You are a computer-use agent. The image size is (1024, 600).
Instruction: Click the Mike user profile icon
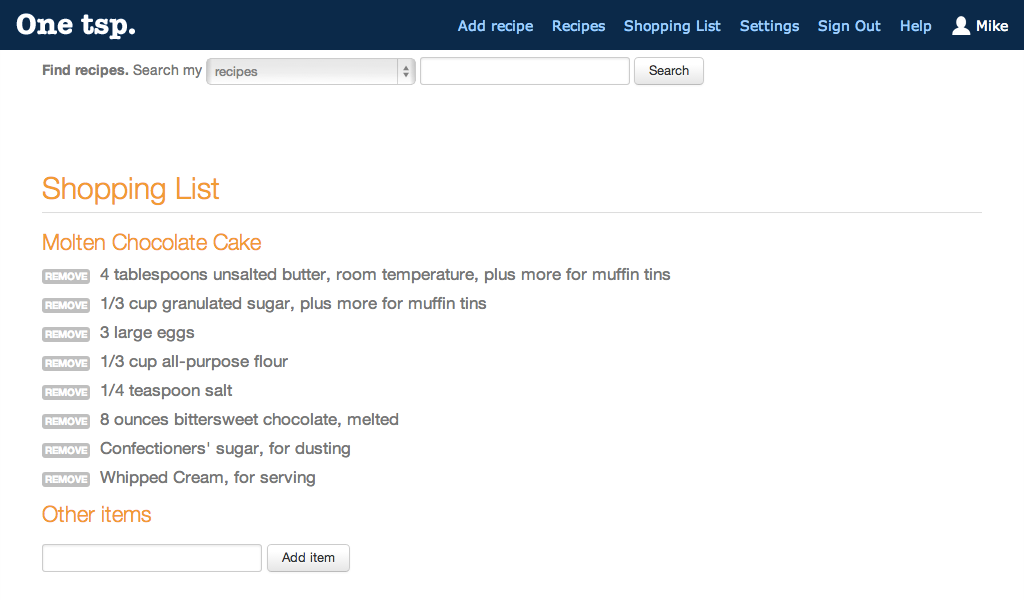(x=961, y=26)
